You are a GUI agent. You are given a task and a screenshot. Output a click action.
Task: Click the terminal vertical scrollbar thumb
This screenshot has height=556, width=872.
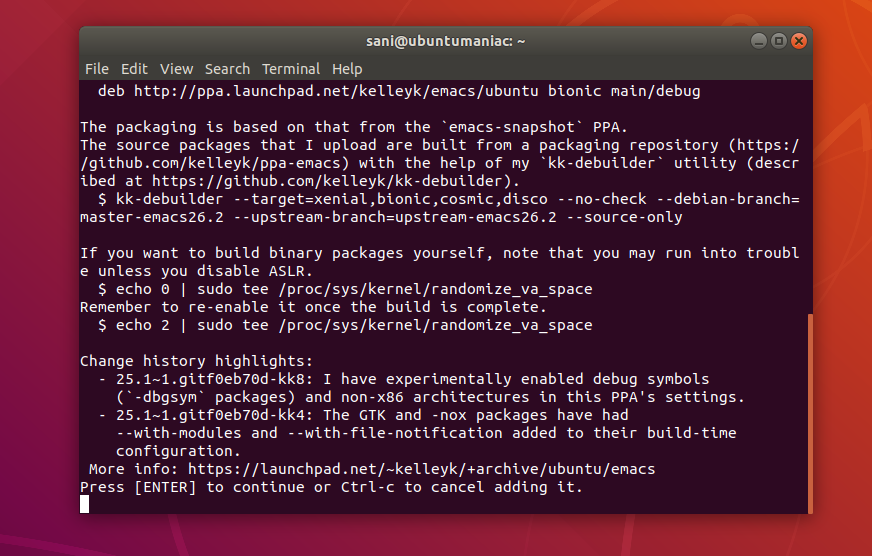[x=810, y=414]
